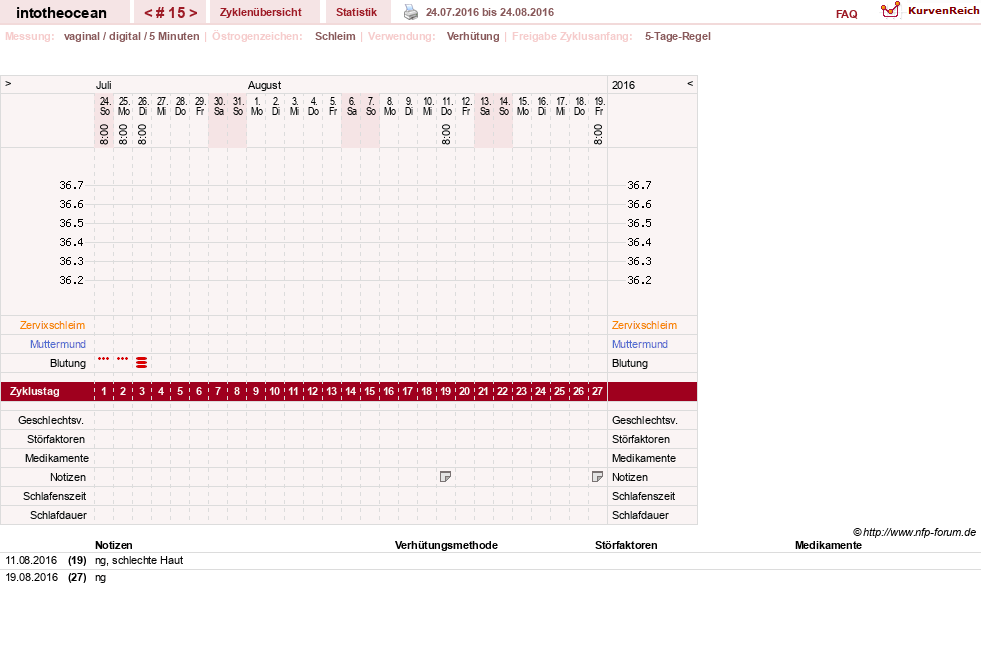Click the left Schlafdauer row label
Viewport: 981px width, 664px height.
tap(58, 515)
